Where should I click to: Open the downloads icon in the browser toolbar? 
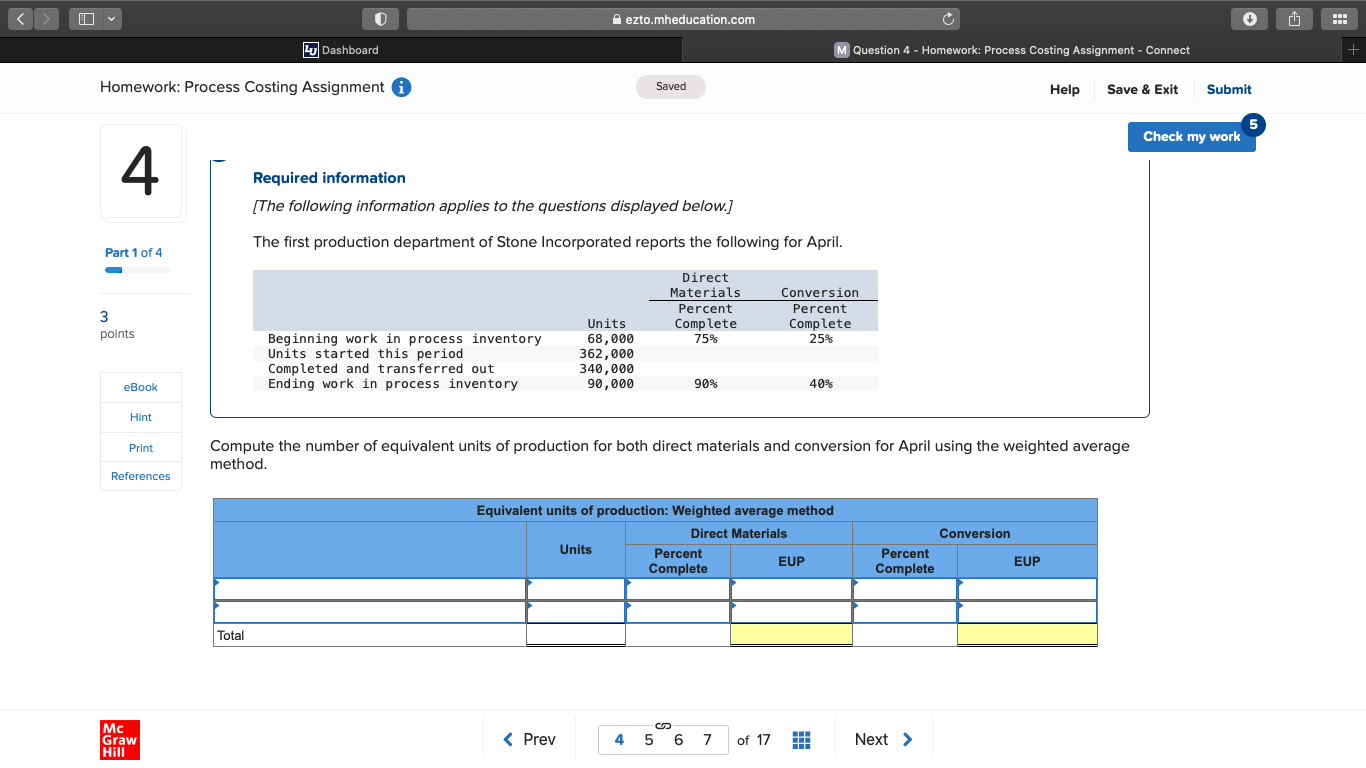1249,18
